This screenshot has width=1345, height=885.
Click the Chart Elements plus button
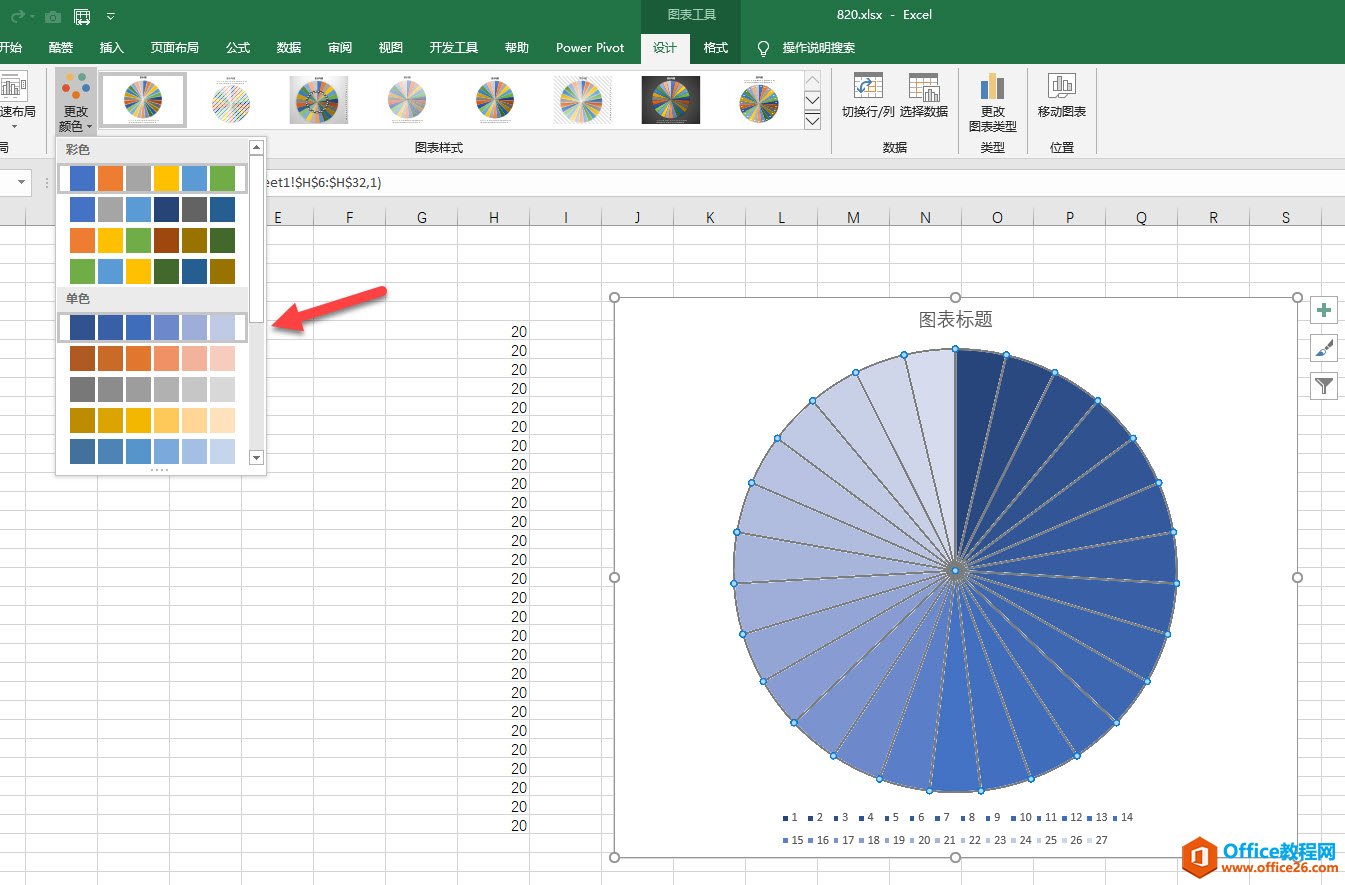(1324, 311)
